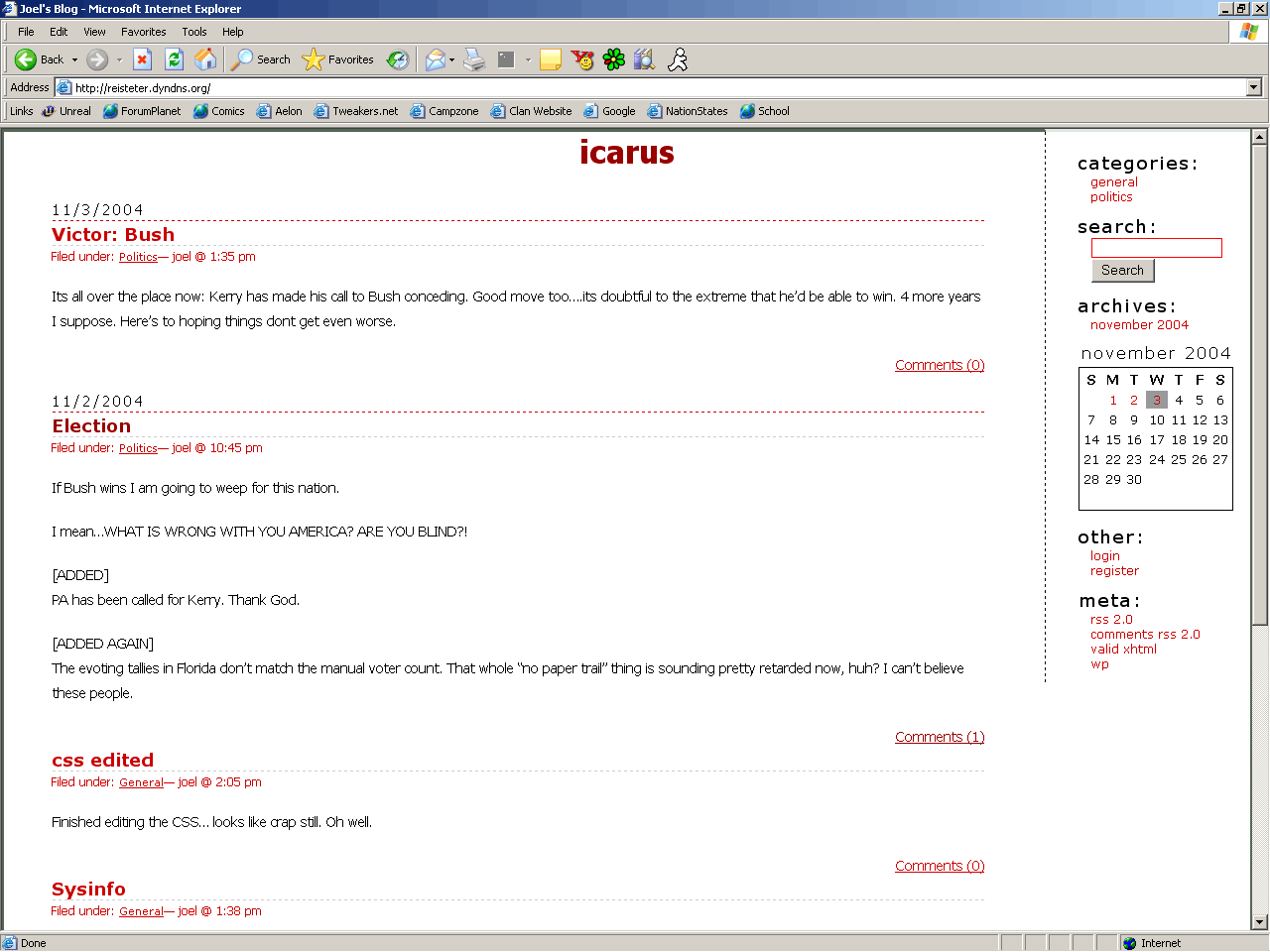The image size is (1270, 952).
Task: Click the books Research icon
Action: (645, 59)
